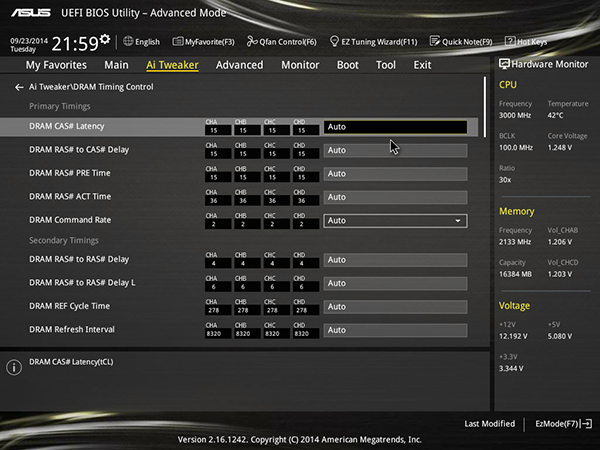Switch to EzMode(F7)
The width and height of the screenshot is (600, 450).
[563, 424]
